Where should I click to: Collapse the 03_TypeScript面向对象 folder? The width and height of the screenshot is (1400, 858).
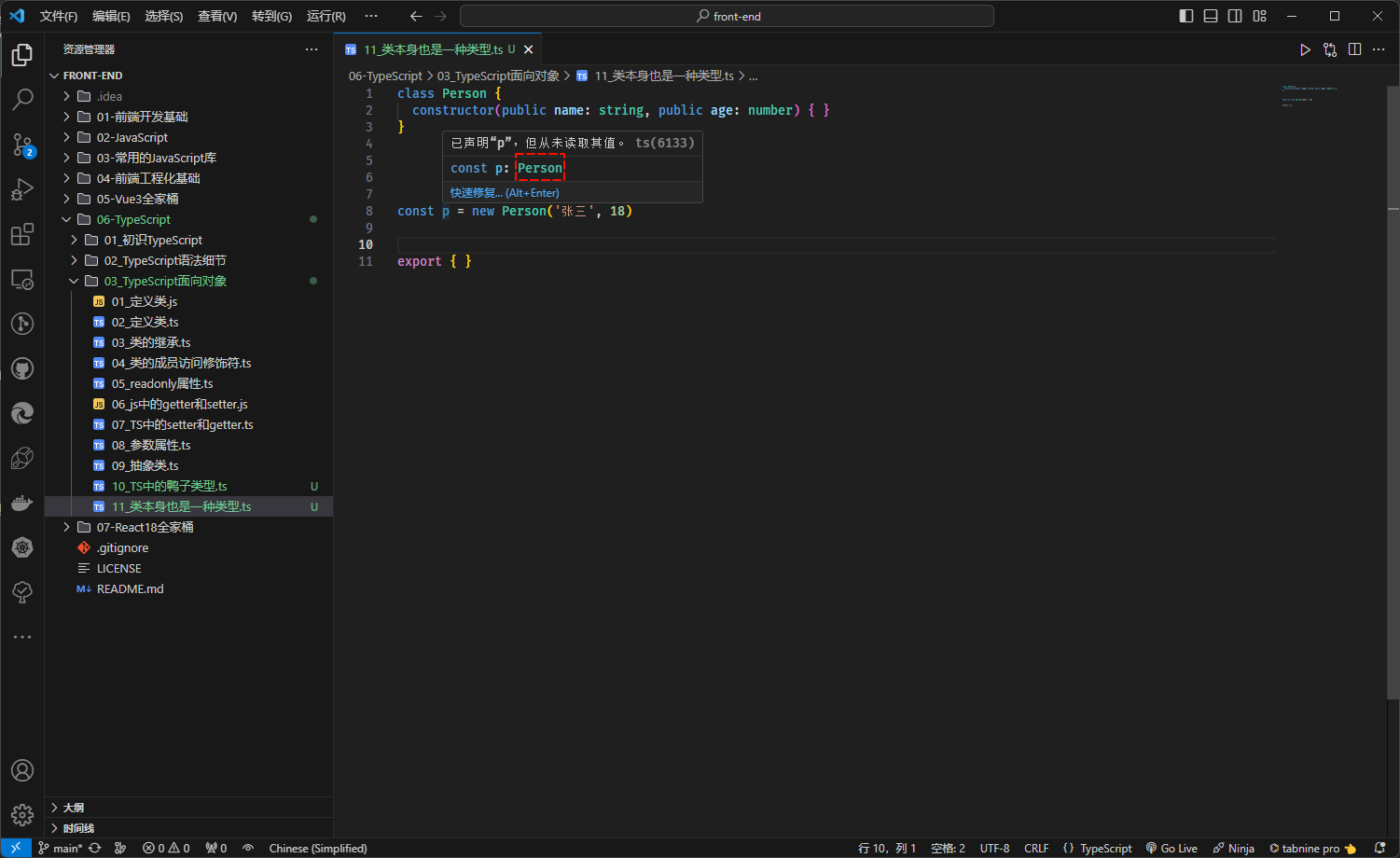165,281
